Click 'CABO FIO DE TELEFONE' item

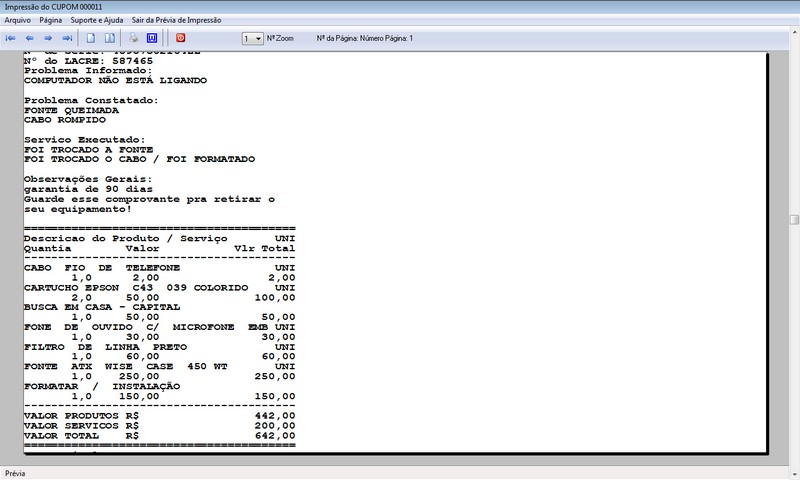102,268
